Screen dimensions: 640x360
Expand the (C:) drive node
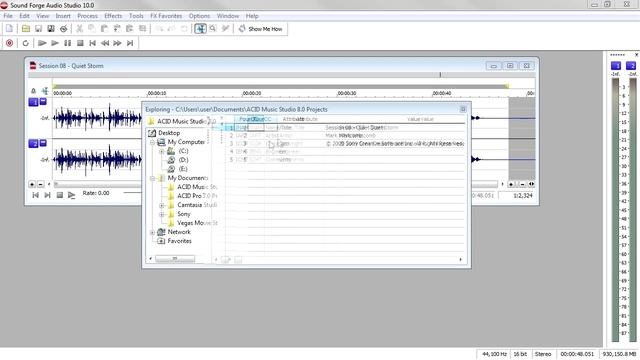pos(162,151)
